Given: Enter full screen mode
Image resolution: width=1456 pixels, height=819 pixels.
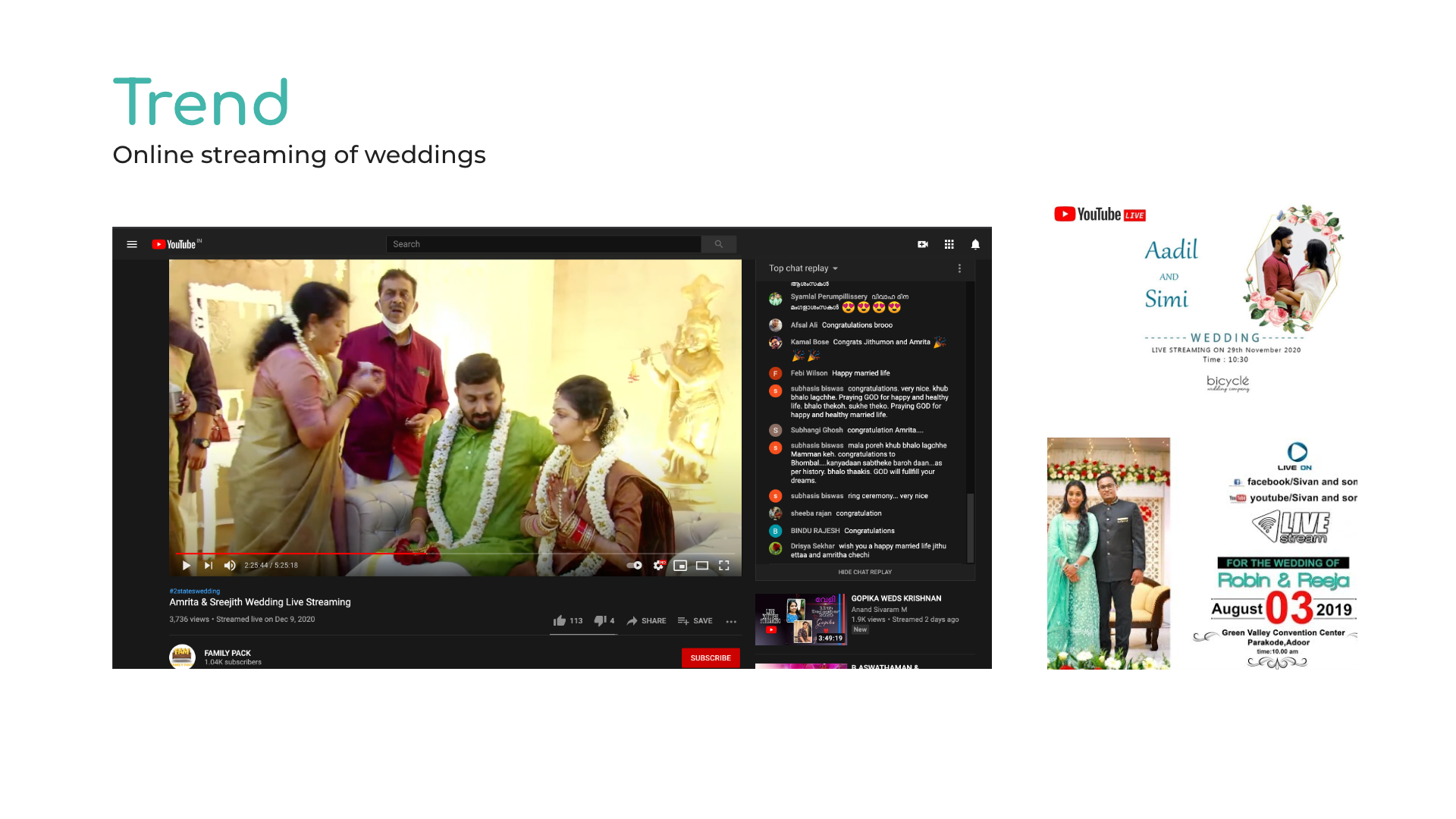Looking at the screenshot, I should tap(724, 565).
